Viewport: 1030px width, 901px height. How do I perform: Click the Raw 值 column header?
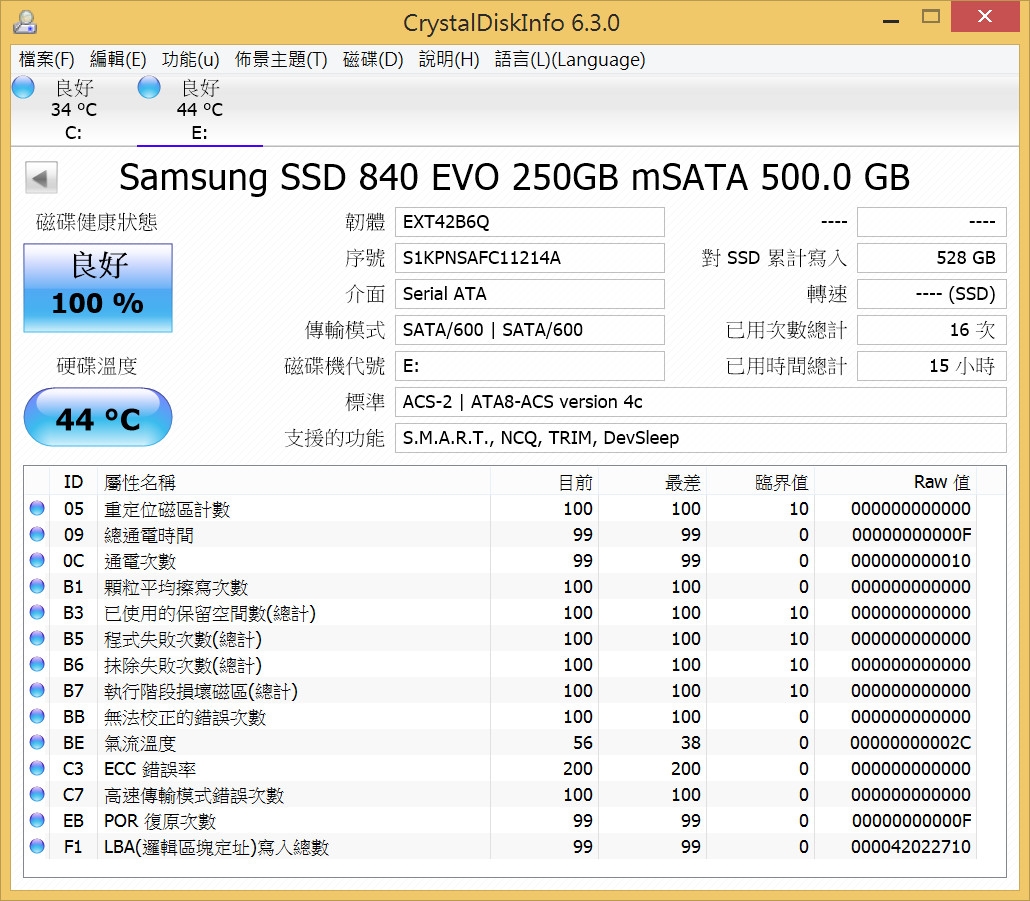pos(895,482)
